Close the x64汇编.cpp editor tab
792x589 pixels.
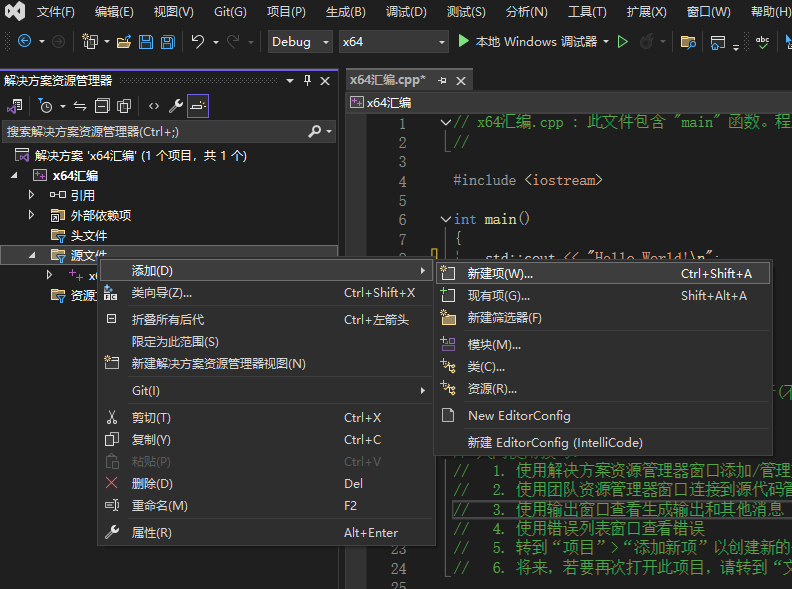click(x=461, y=81)
